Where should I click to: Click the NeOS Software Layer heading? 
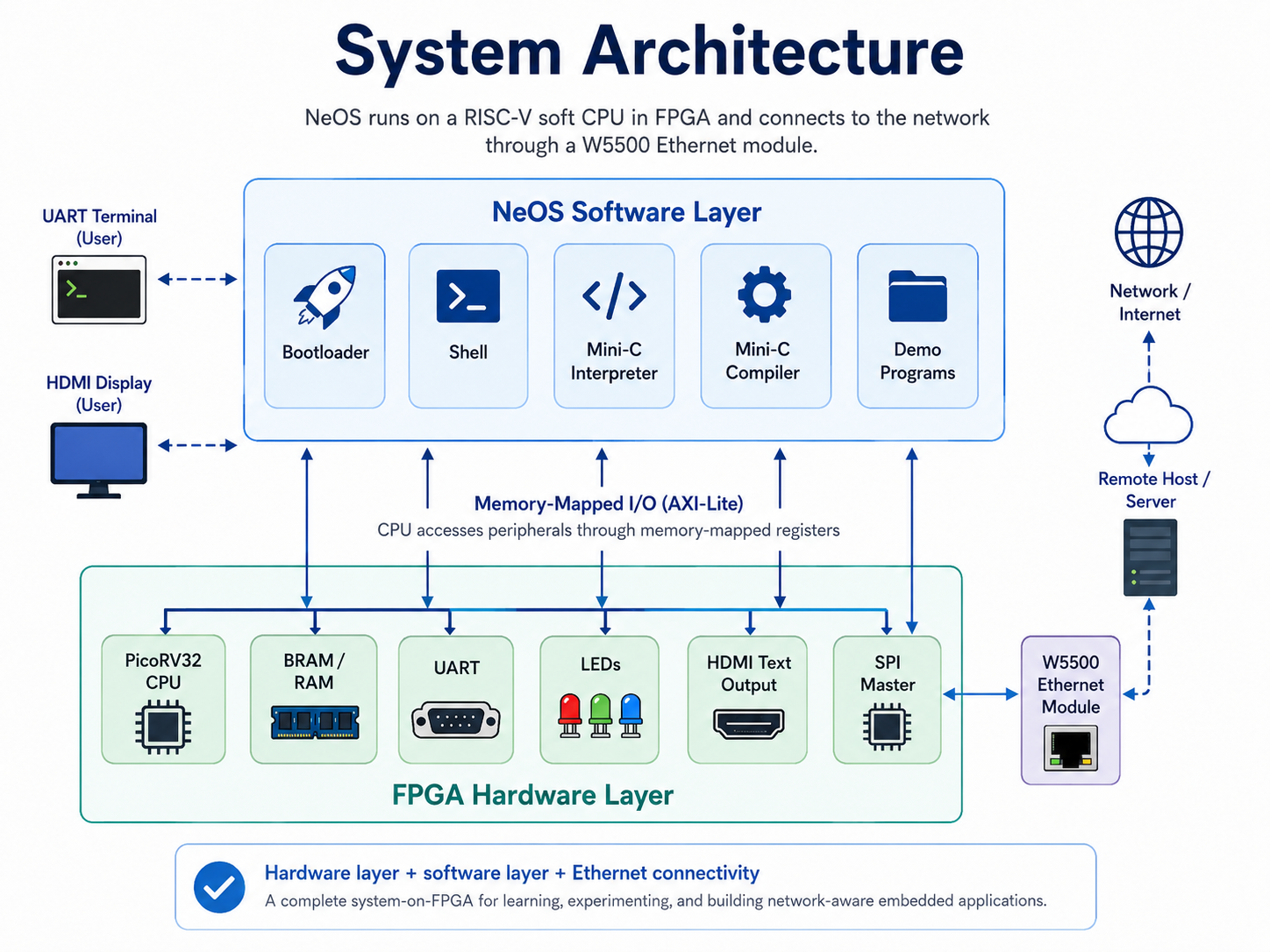pyautogui.click(x=626, y=211)
